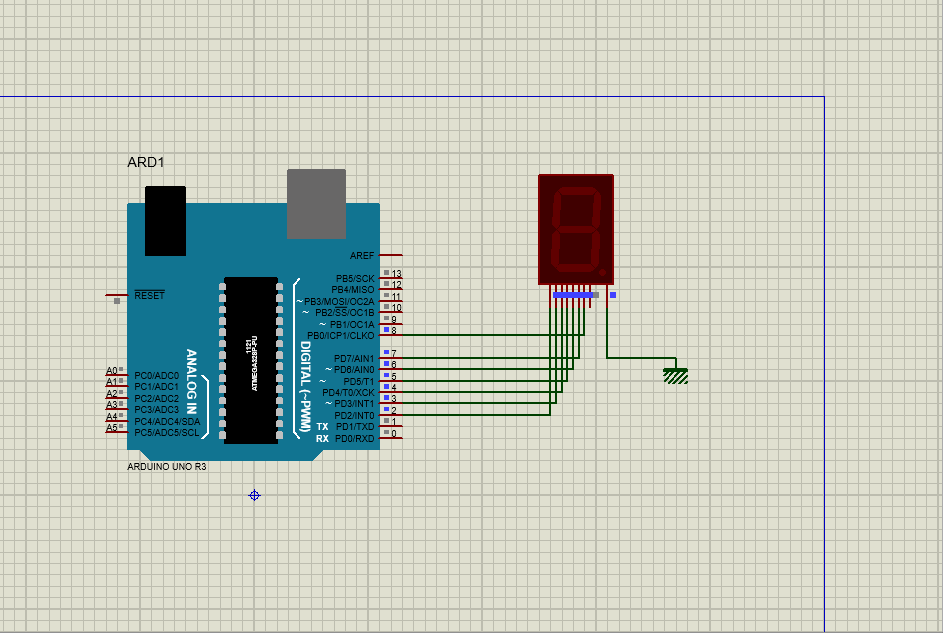Screen dimensions: 943x633
Task: Click the PD4/T0/XCK pin label
Action: point(348,393)
